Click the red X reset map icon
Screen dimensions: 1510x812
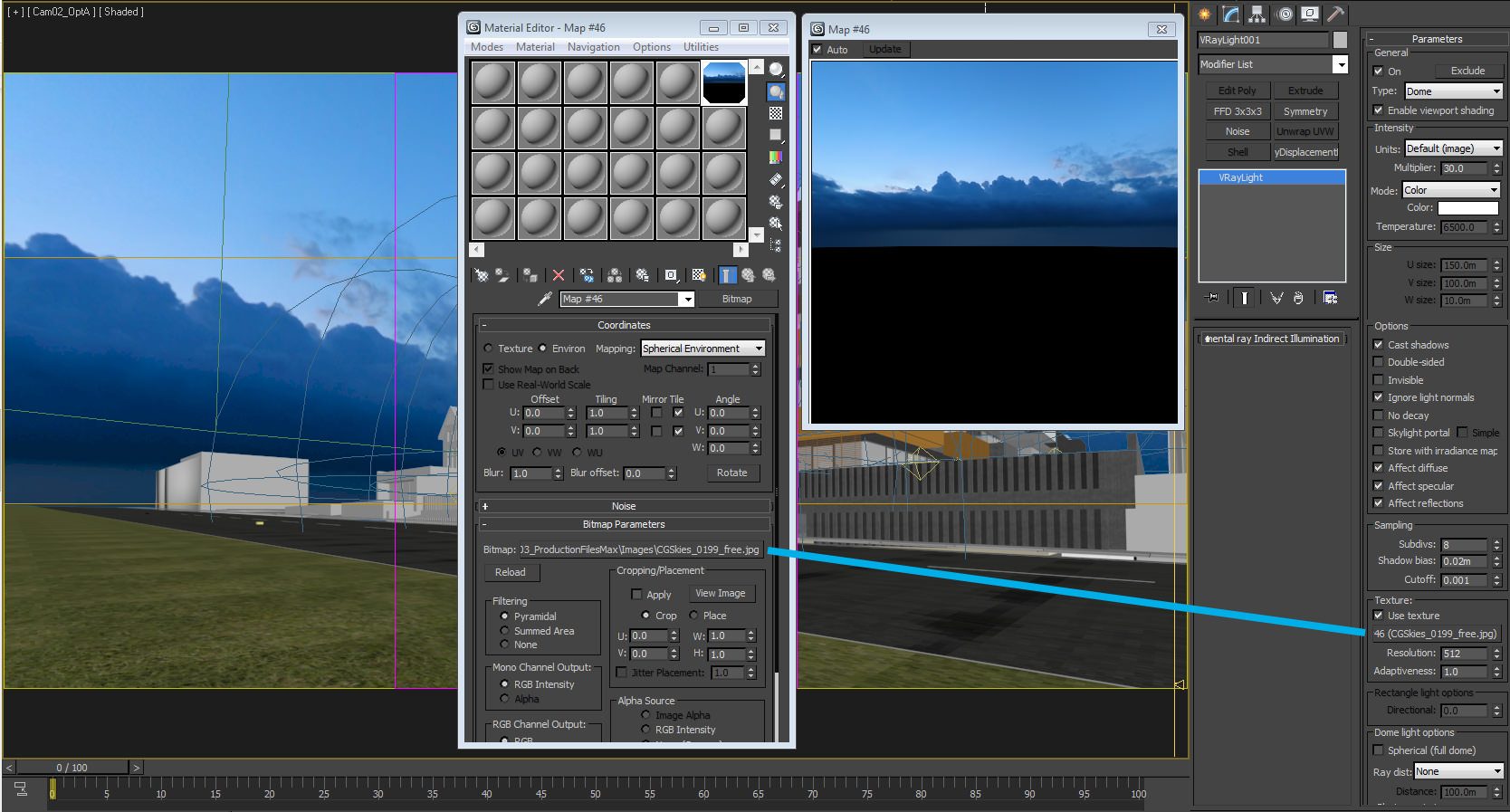559,275
